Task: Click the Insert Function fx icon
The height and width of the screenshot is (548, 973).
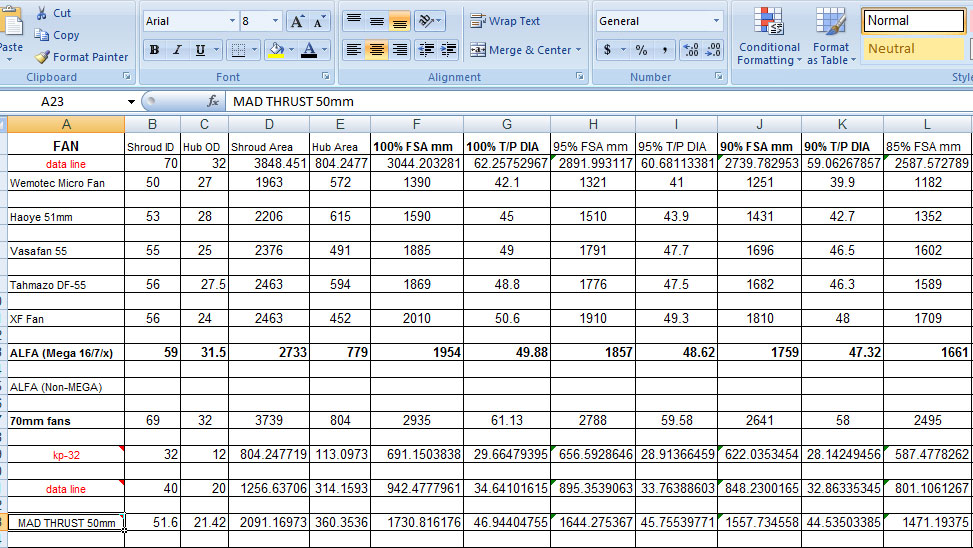Action: pyautogui.click(x=212, y=101)
